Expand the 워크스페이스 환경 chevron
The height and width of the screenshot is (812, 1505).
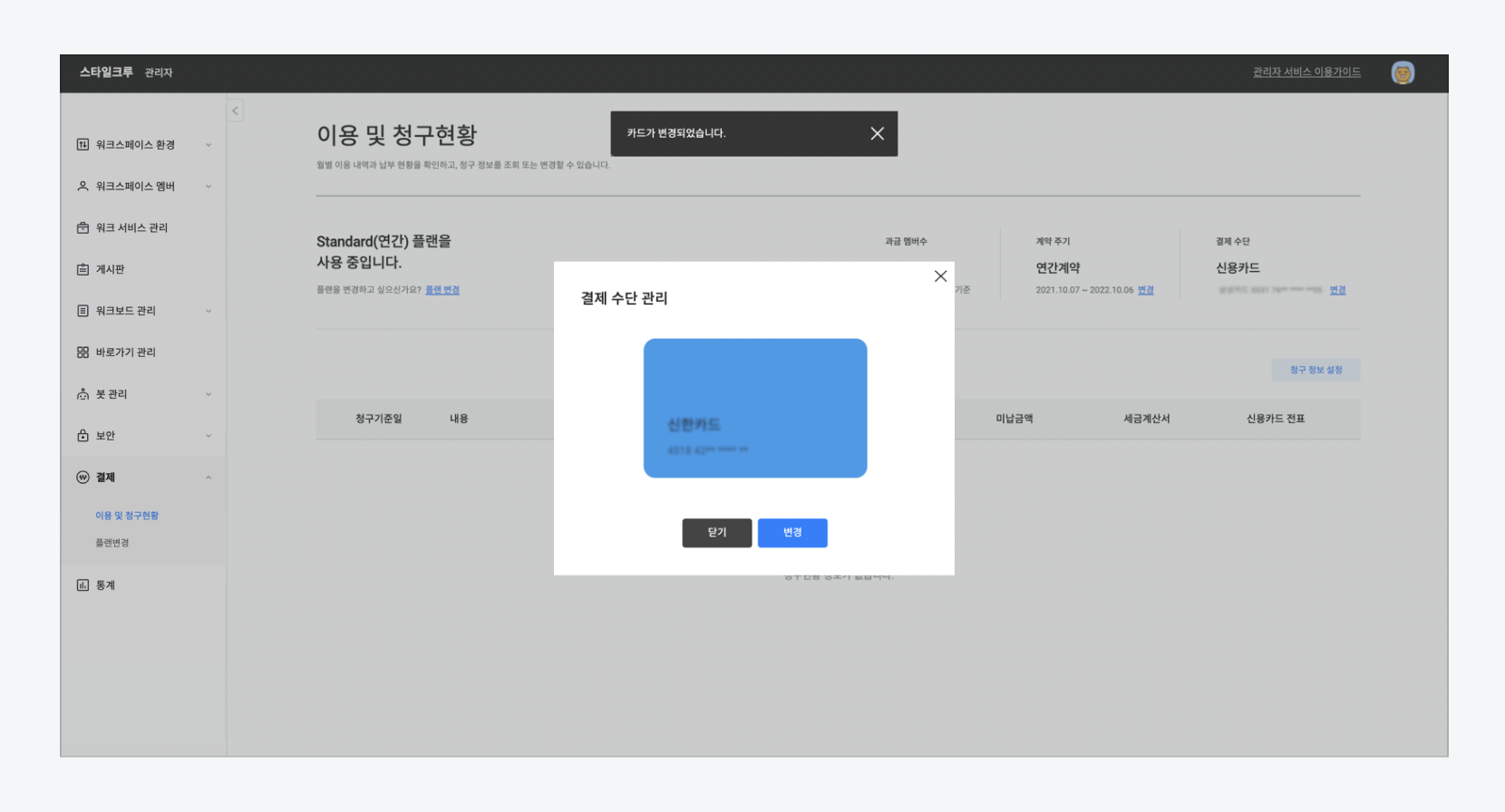click(x=209, y=145)
